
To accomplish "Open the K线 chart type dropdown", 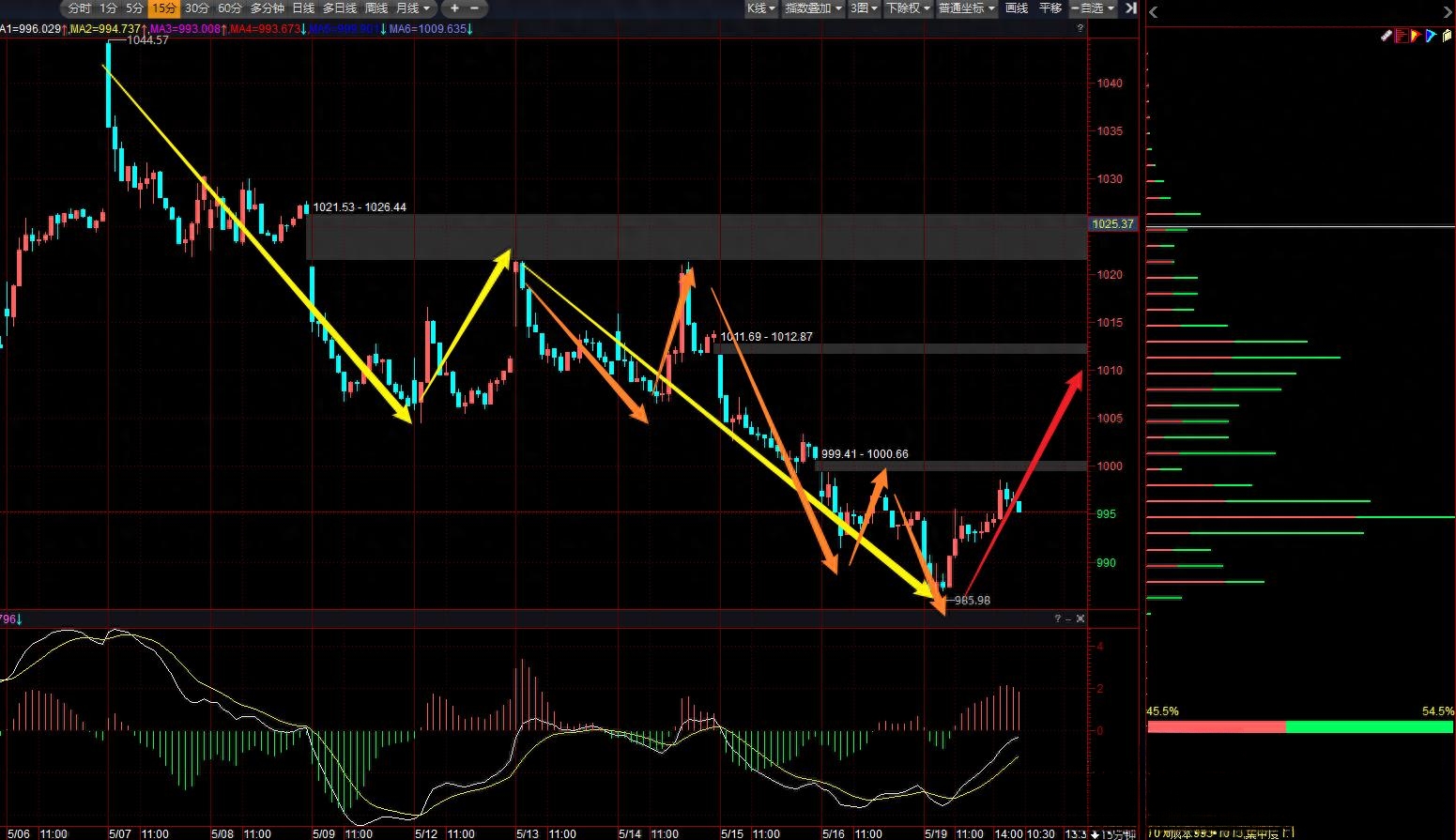I will (x=761, y=8).
